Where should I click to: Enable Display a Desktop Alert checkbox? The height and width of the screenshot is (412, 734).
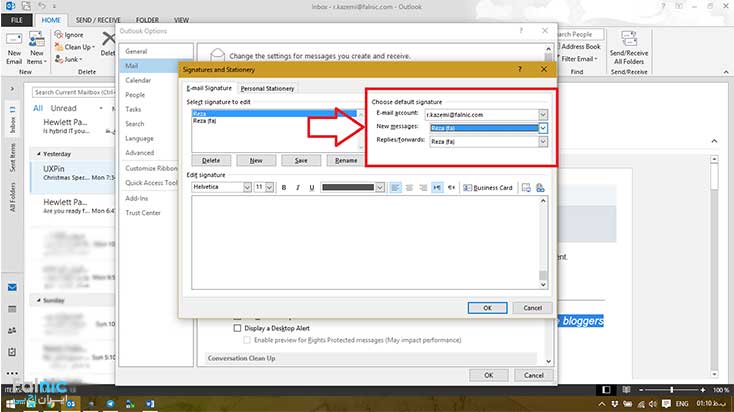click(237, 327)
